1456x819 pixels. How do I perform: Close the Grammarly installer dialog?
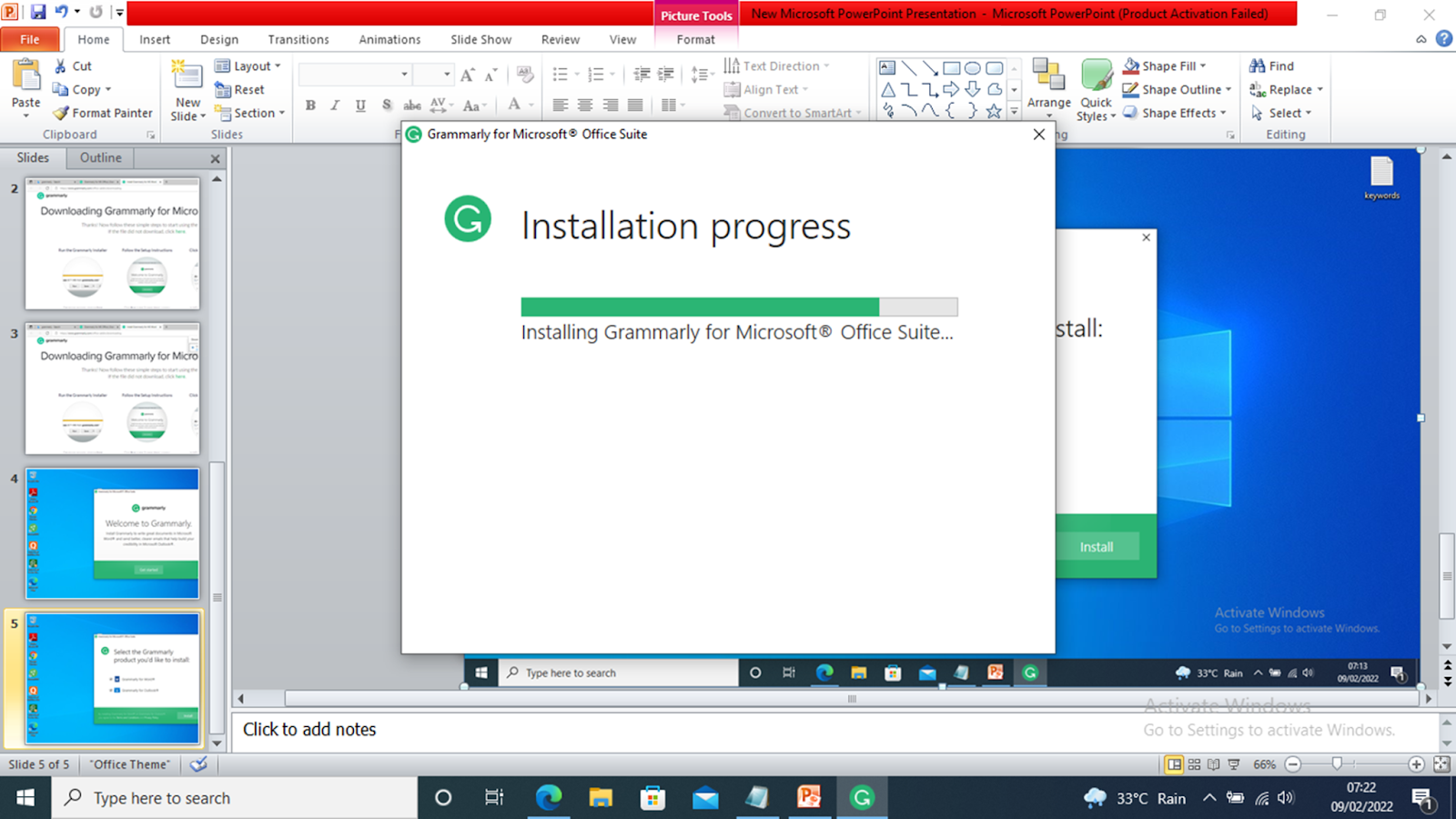(1039, 134)
